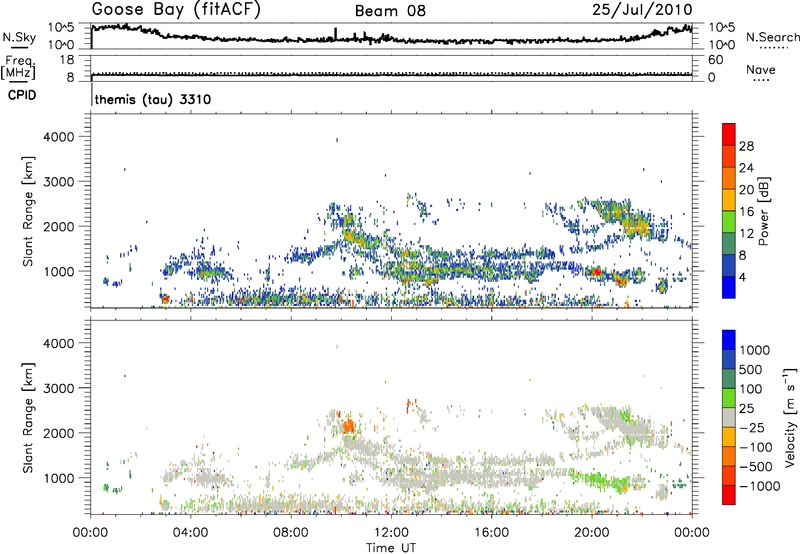Click the 60 tick on the Nave axis
Viewport: 800px width, 554px height.
click(x=715, y=60)
